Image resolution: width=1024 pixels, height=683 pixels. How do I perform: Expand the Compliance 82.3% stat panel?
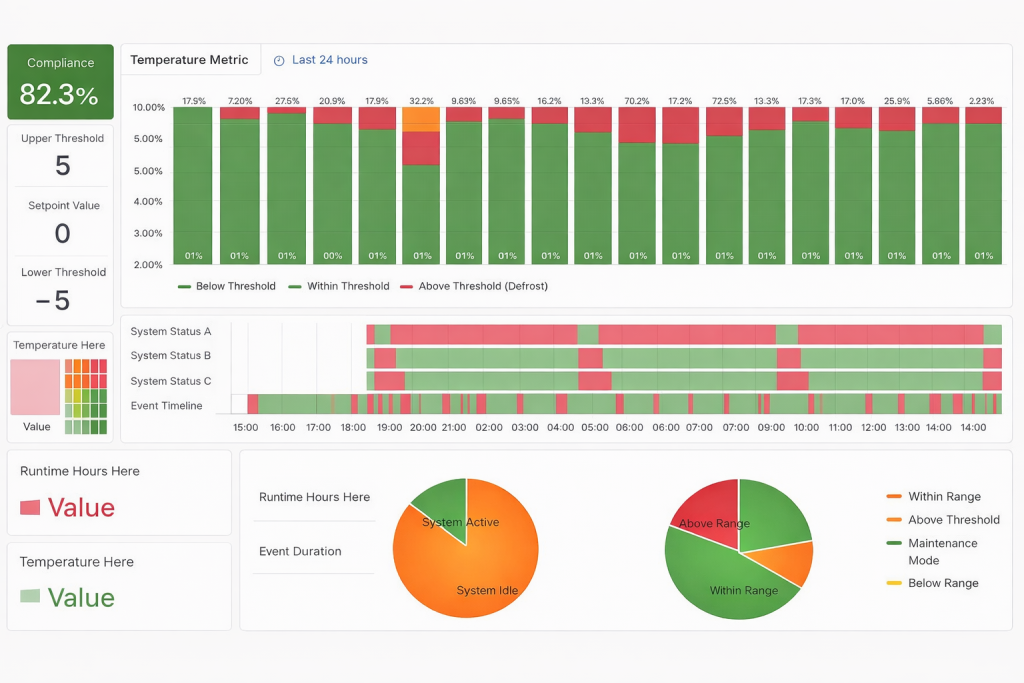coord(60,82)
